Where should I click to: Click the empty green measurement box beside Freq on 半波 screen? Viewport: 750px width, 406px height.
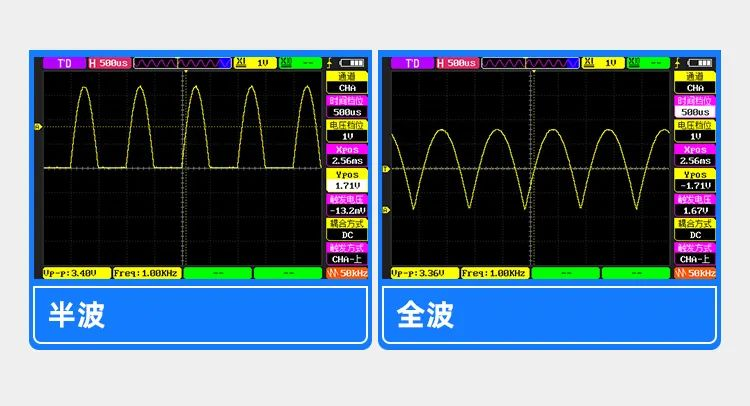(x=218, y=273)
